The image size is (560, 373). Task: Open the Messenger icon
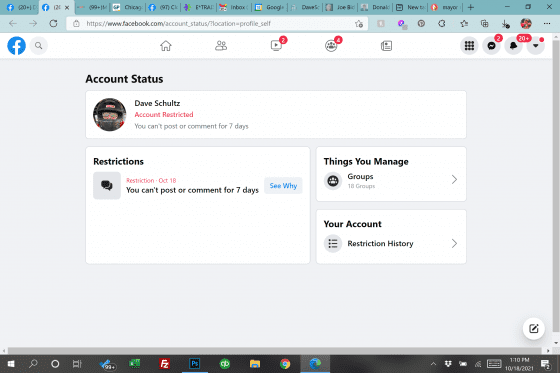click(x=491, y=46)
